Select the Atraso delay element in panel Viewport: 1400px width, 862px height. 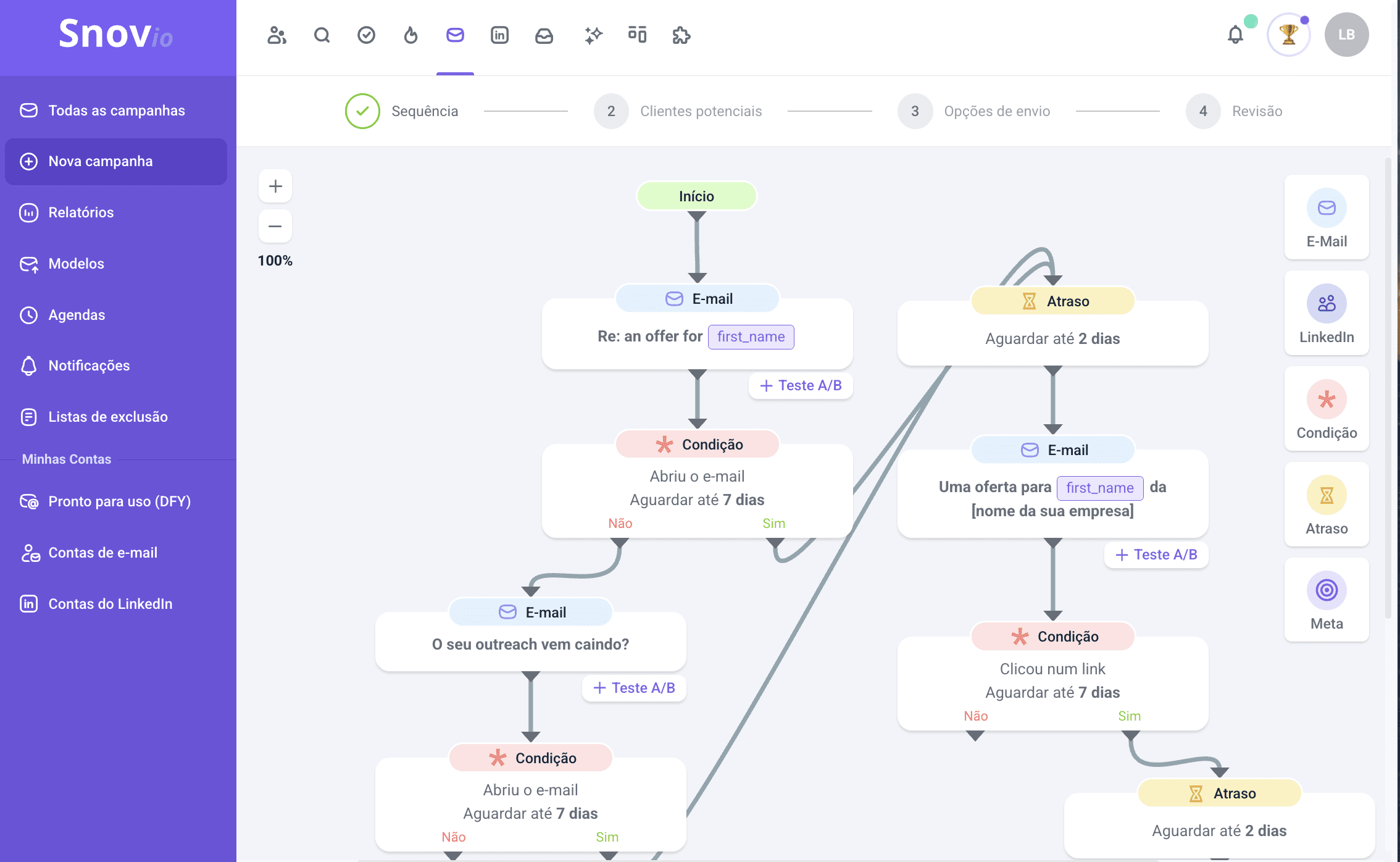[x=1327, y=504]
